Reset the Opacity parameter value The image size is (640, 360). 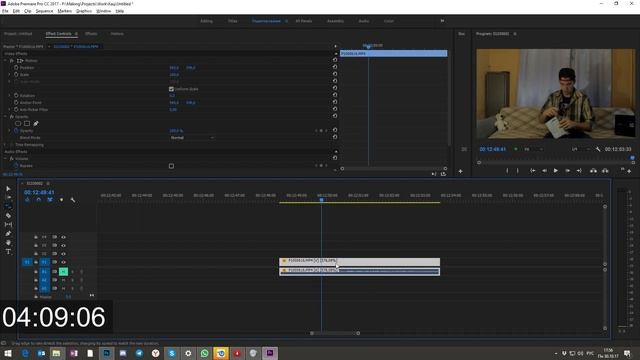(x=335, y=130)
